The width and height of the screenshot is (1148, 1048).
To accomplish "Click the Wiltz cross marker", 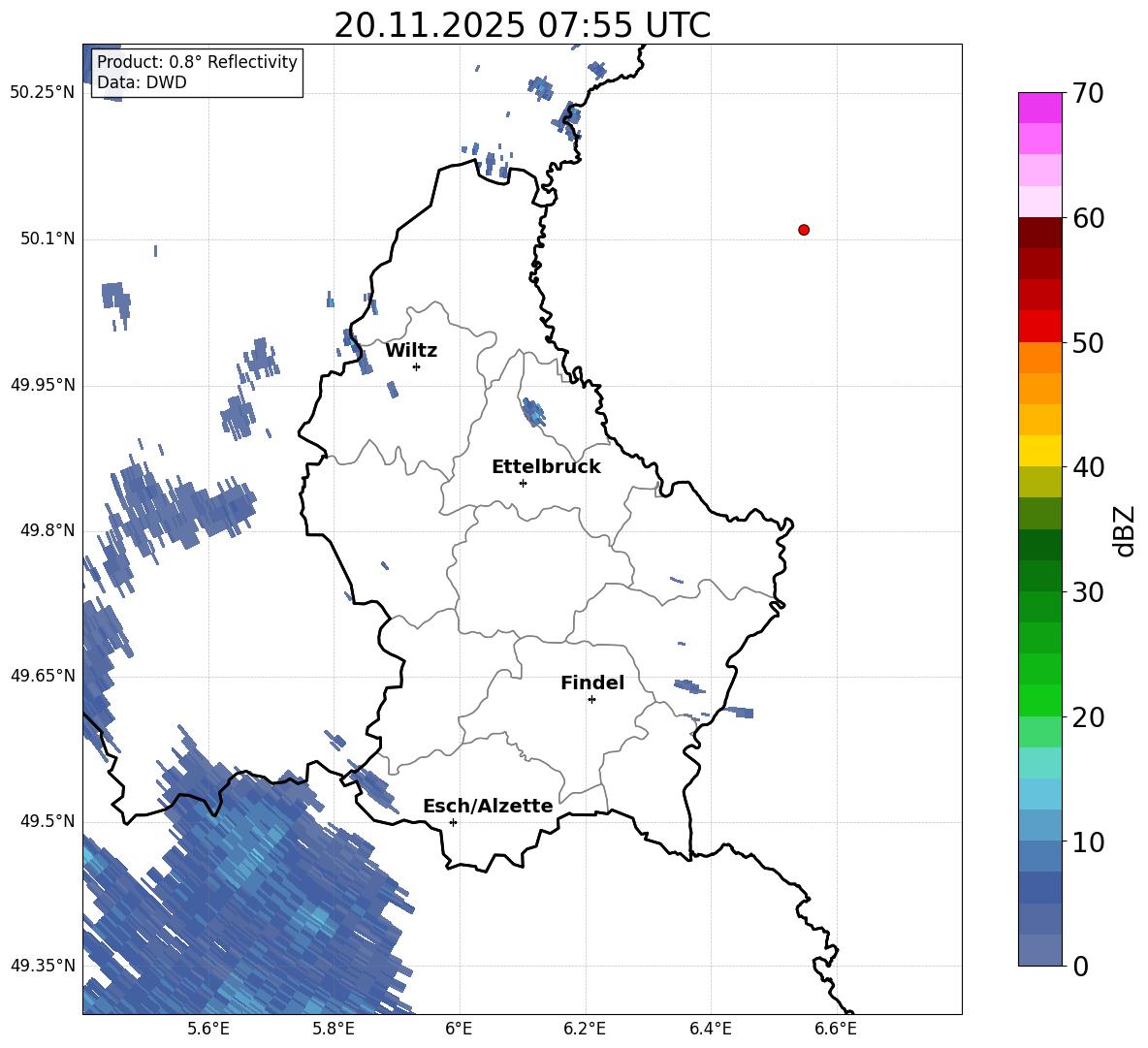I will pyautogui.click(x=417, y=366).
